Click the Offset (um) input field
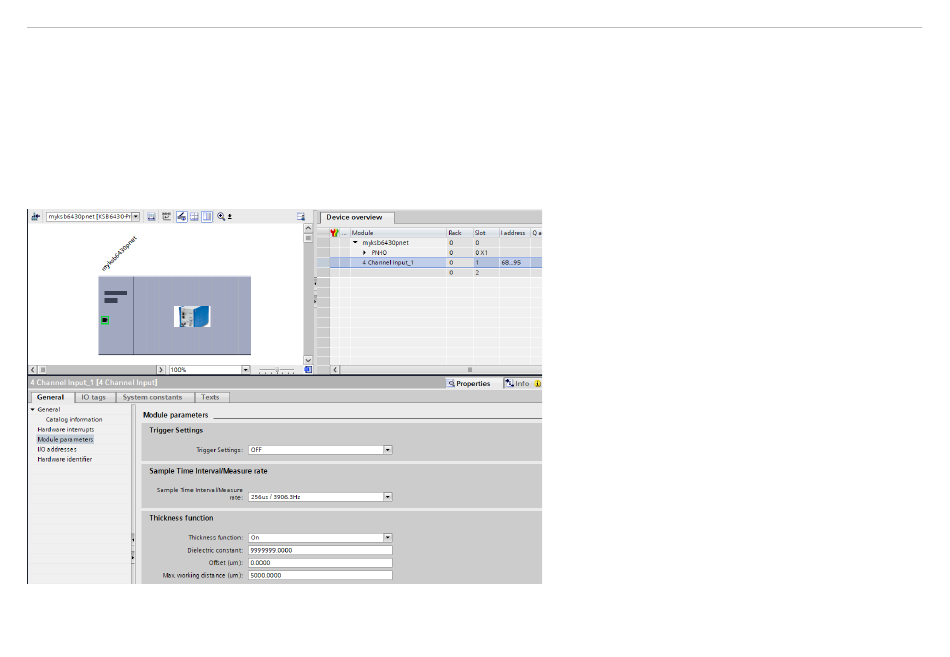 click(321, 563)
